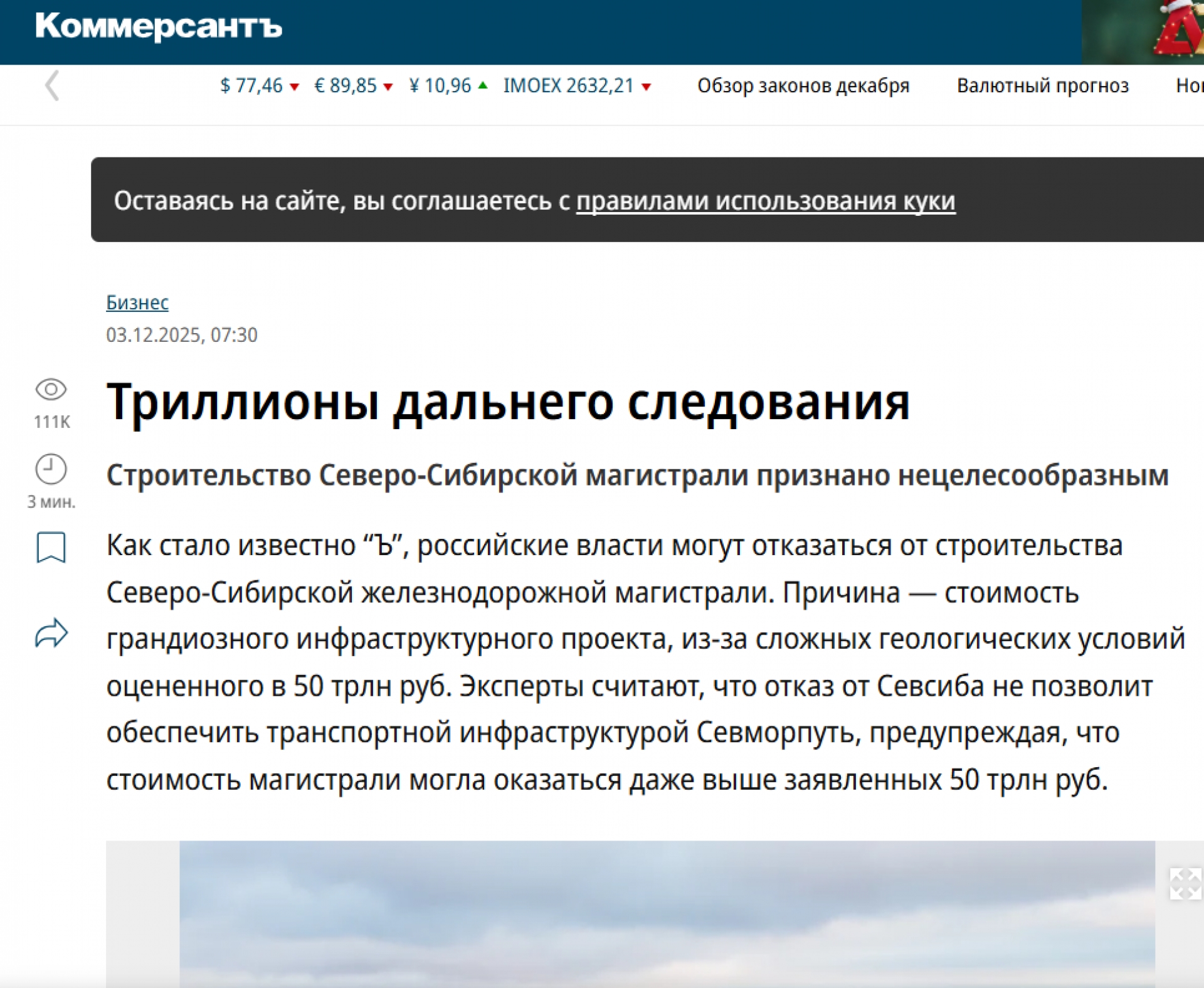Click the headline Триллионы дальнего следования

(x=508, y=402)
